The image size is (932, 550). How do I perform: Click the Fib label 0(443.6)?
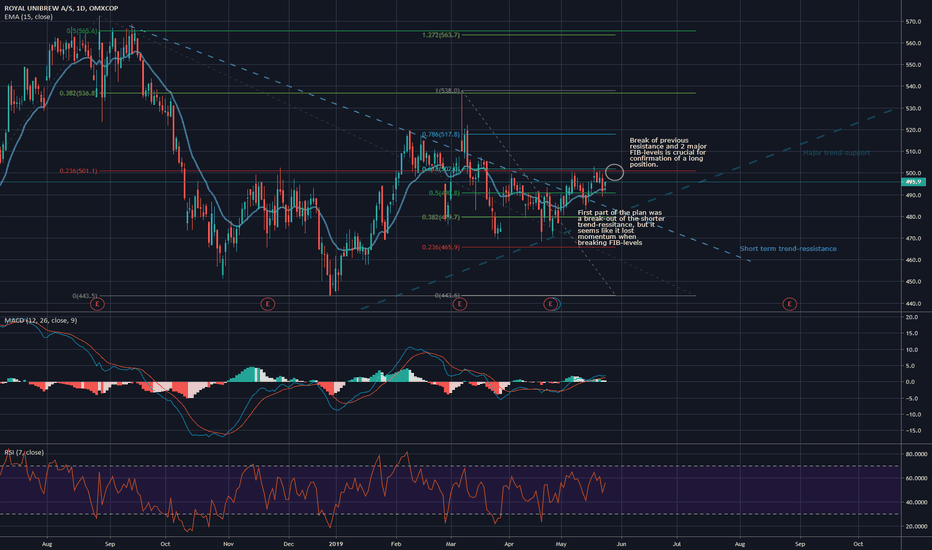tap(448, 296)
